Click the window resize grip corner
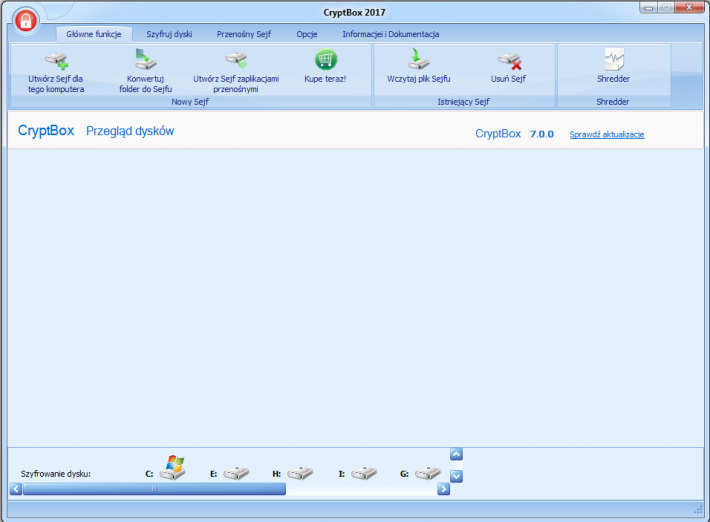Image resolution: width=710 pixels, height=522 pixels. tap(698, 510)
